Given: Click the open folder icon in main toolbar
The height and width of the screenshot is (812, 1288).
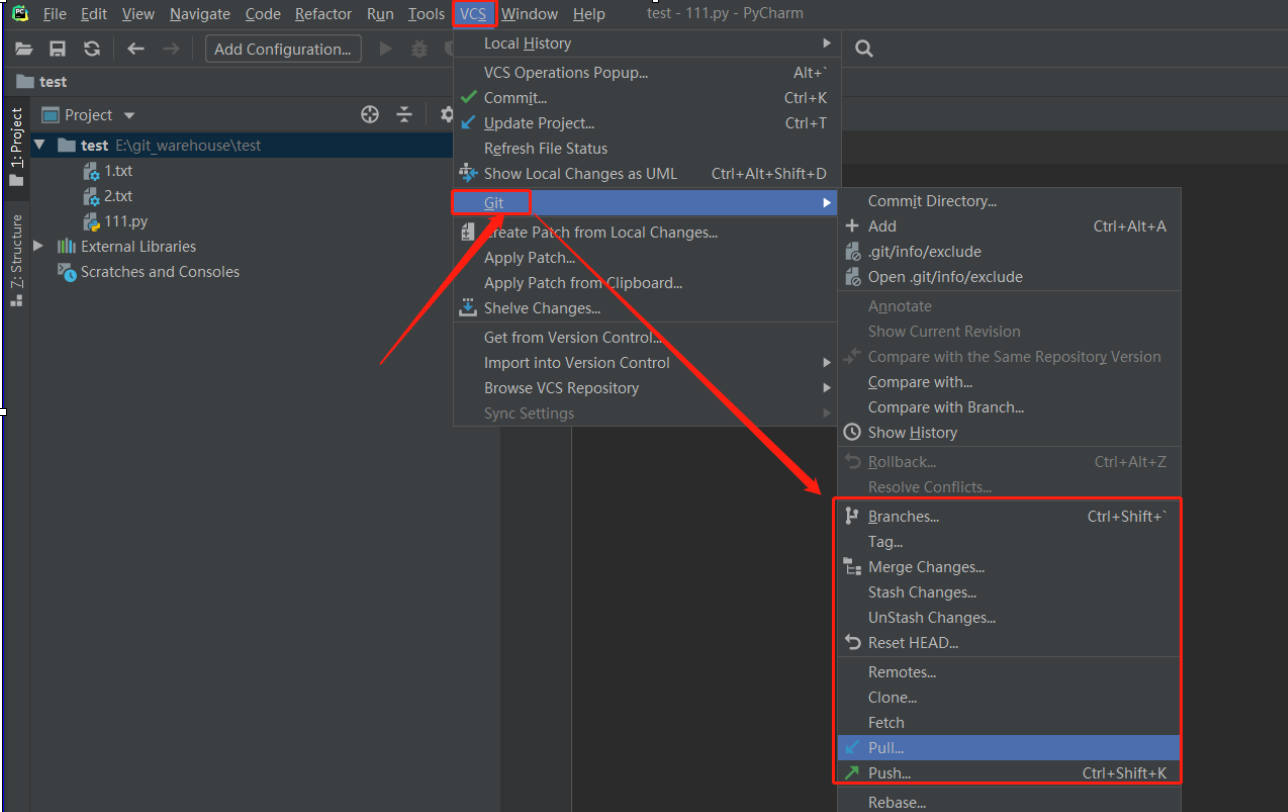Looking at the screenshot, I should click(x=24, y=49).
